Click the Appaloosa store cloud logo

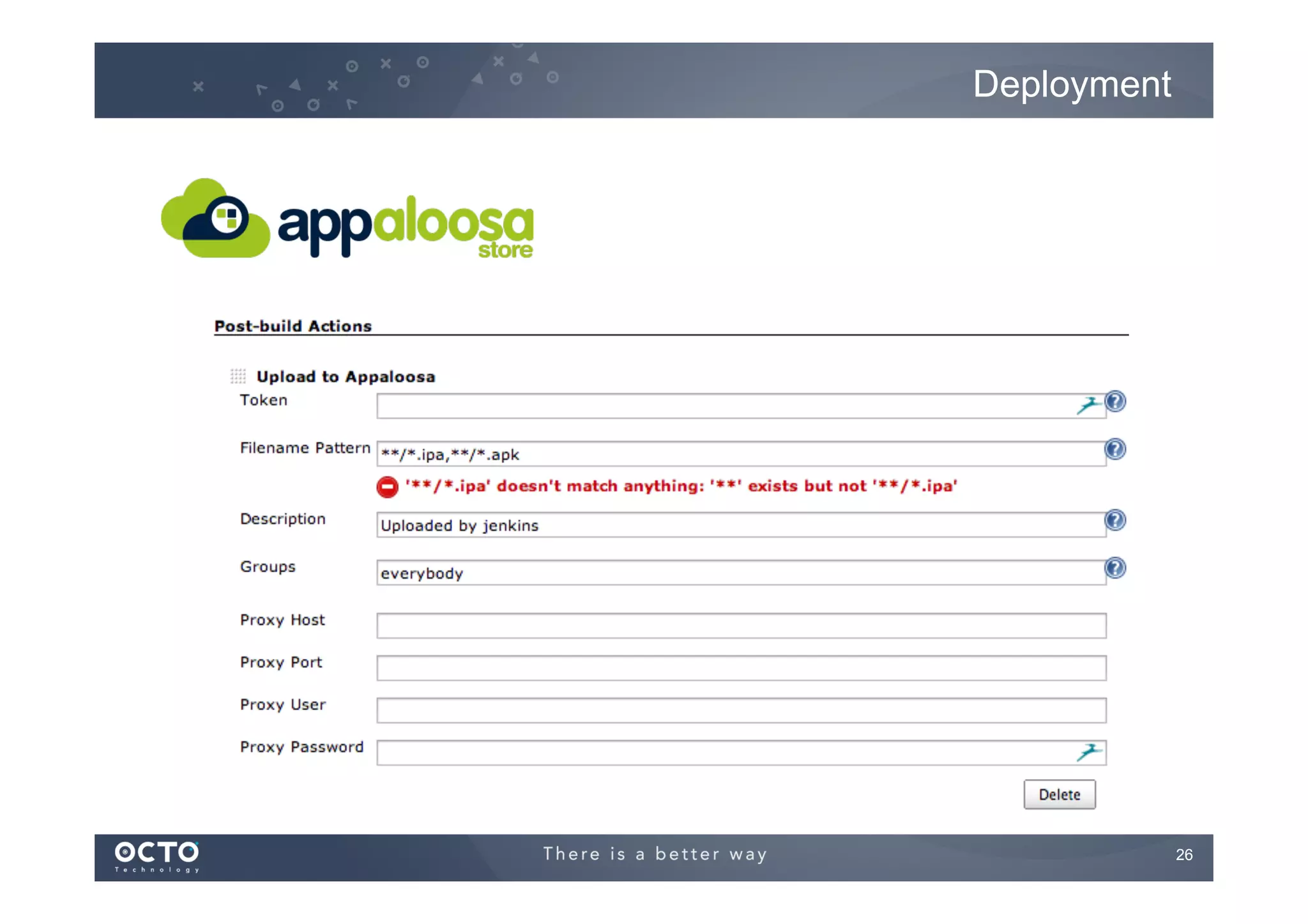point(215,219)
